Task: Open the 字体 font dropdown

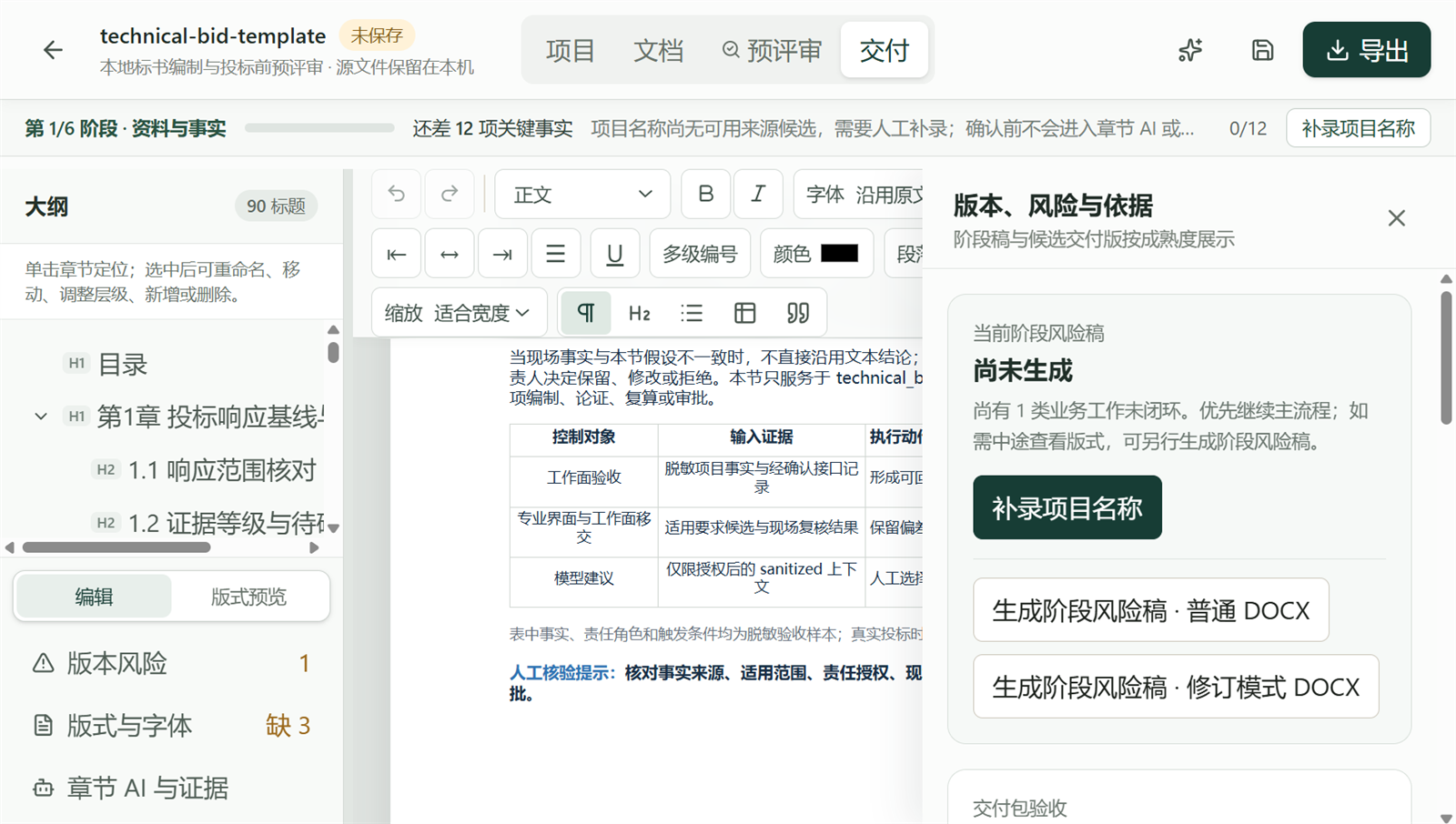Action: (x=859, y=194)
